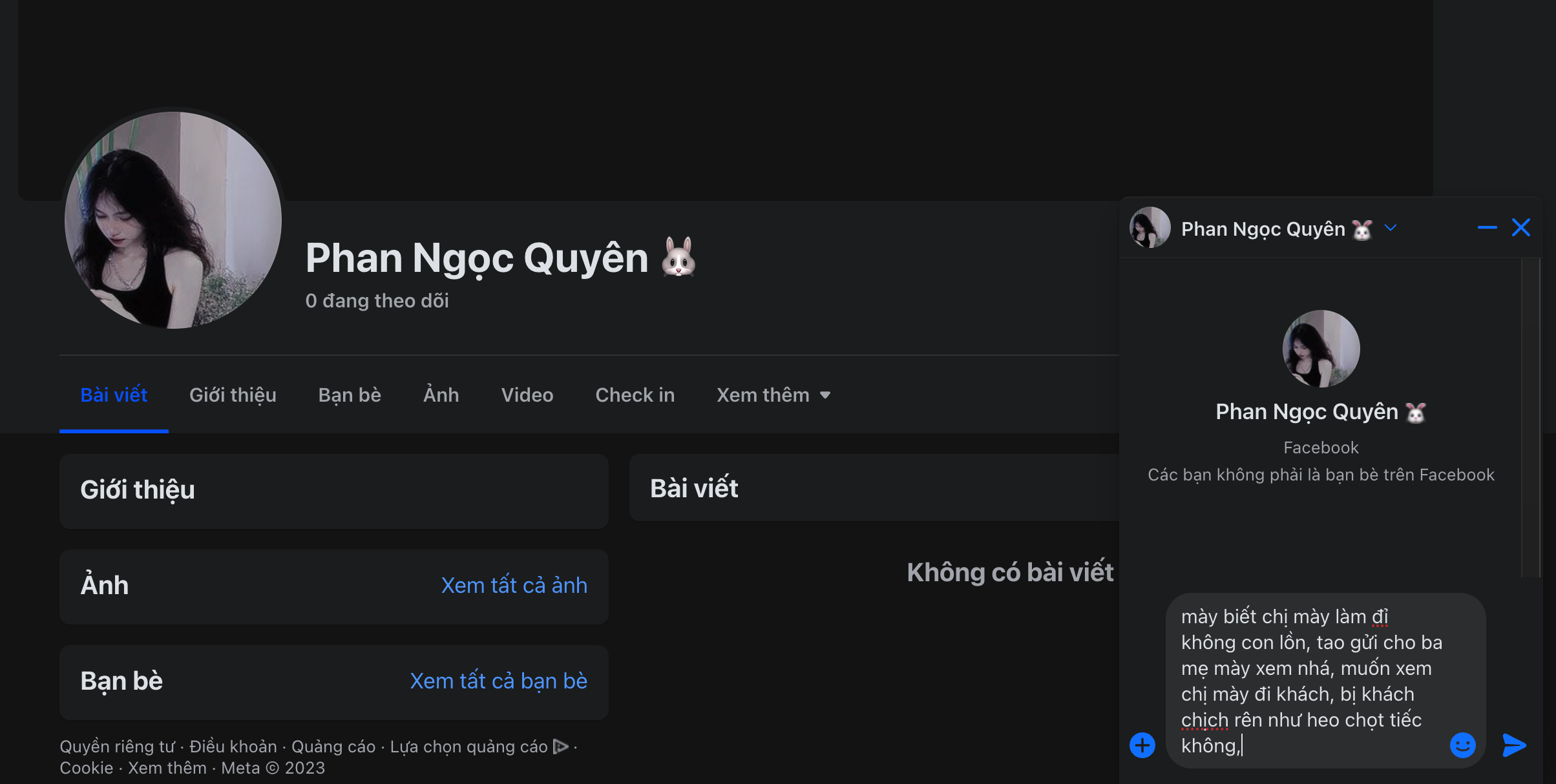Click the round avatar inside chat body
This screenshot has width=1556, height=784.
pos(1321,349)
